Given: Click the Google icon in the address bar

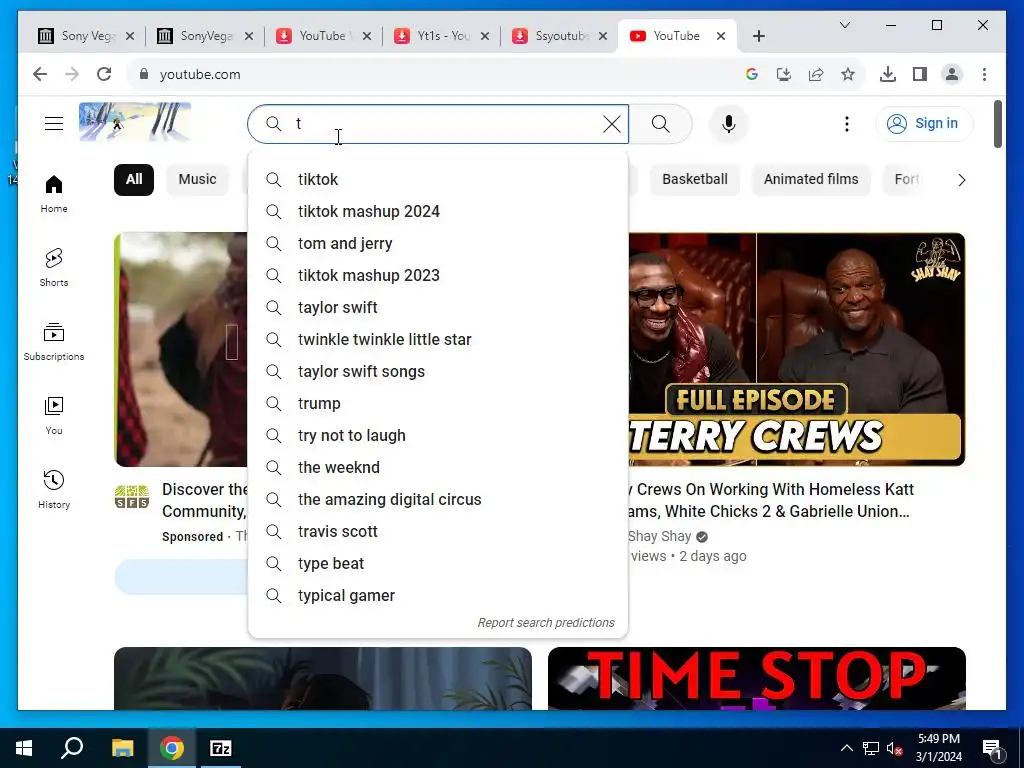Looking at the screenshot, I should click(x=752, y=74).
